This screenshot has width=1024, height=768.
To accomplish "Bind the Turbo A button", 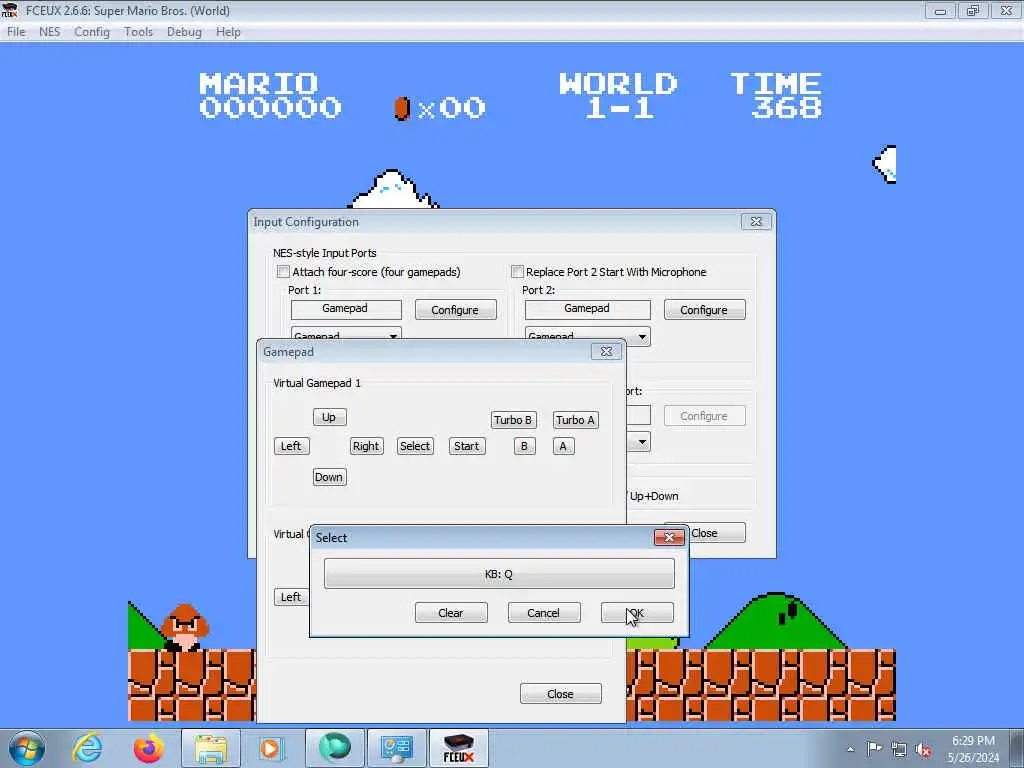I will tap(575, 420).
